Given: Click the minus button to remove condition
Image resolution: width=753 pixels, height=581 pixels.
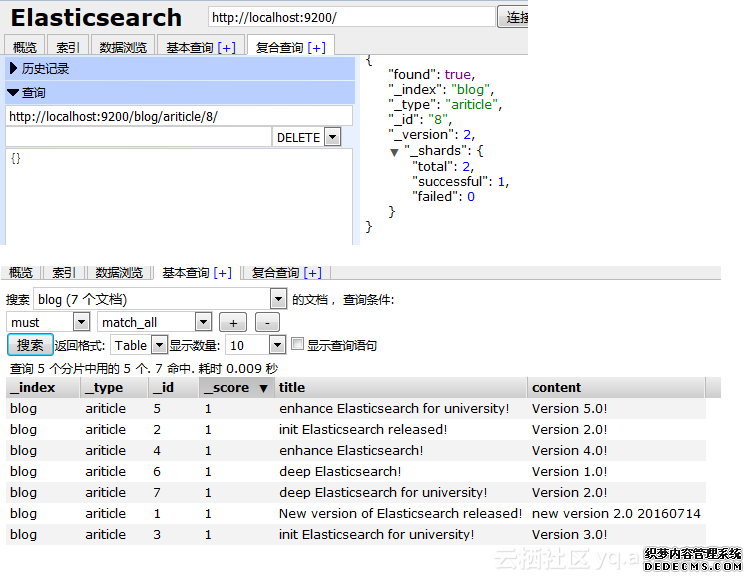Looking at the screenshot, I should (x=267, y=322).
